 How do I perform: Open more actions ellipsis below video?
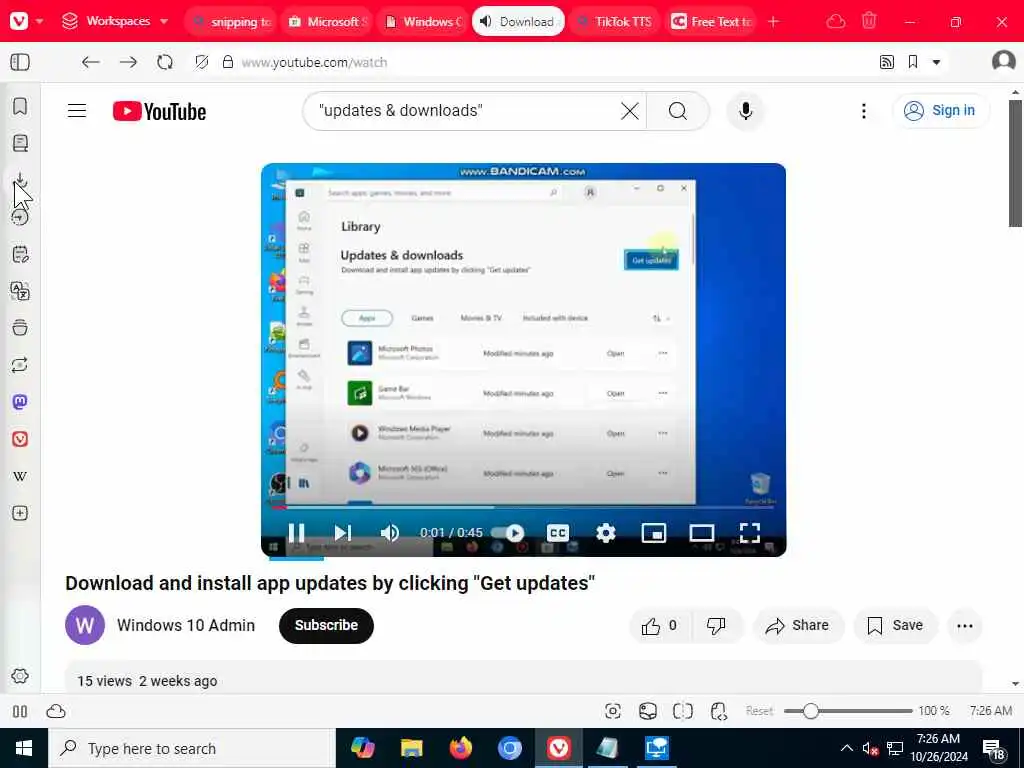pos(965,626)
